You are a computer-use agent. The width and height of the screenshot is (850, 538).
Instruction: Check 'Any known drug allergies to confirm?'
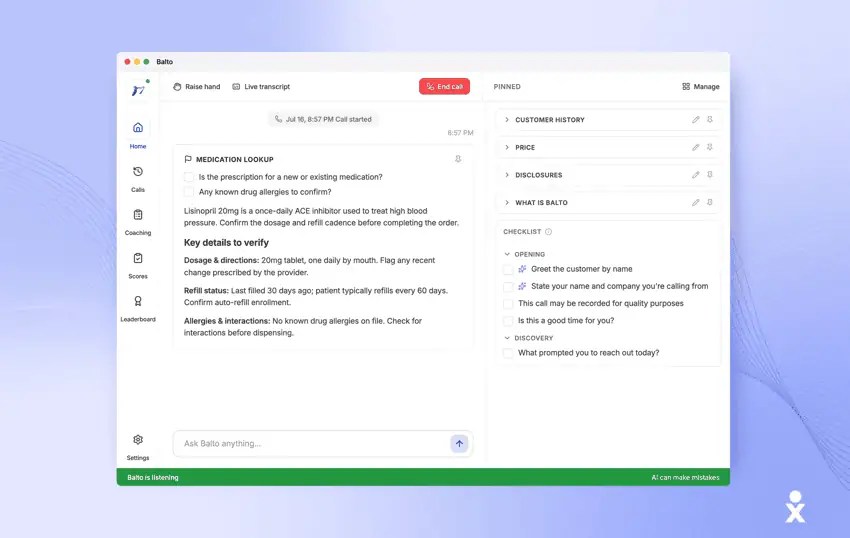(x=189, y=192)
